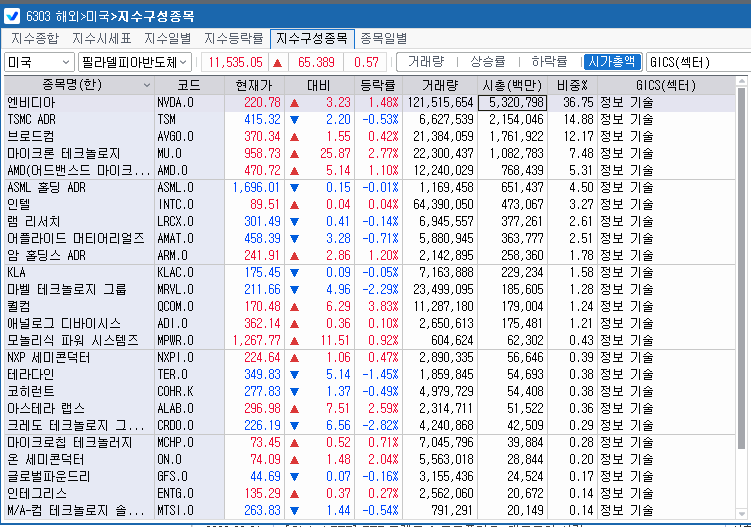Click the 2,154,046 market cap cell
This screenshot has width=751, height=527.
point(512,119)
